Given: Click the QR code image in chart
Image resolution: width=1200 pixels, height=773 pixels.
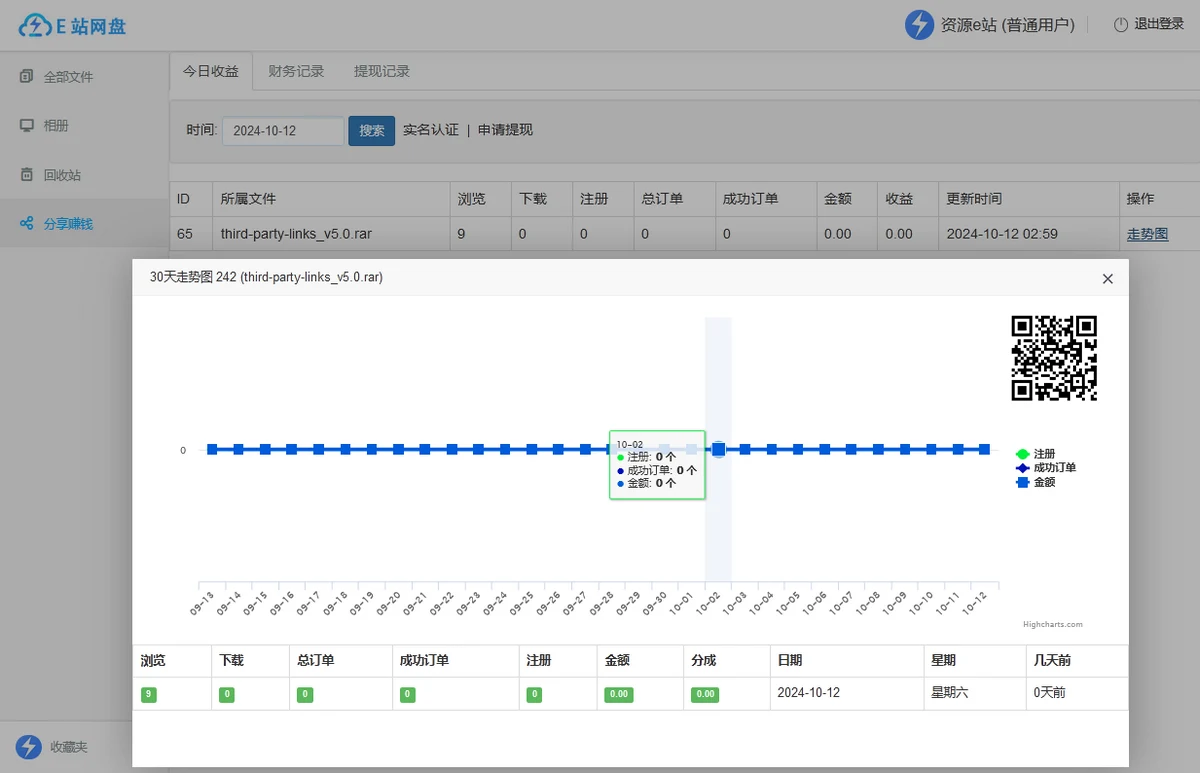Looking at the screenshot, I should click(1054, 358).
